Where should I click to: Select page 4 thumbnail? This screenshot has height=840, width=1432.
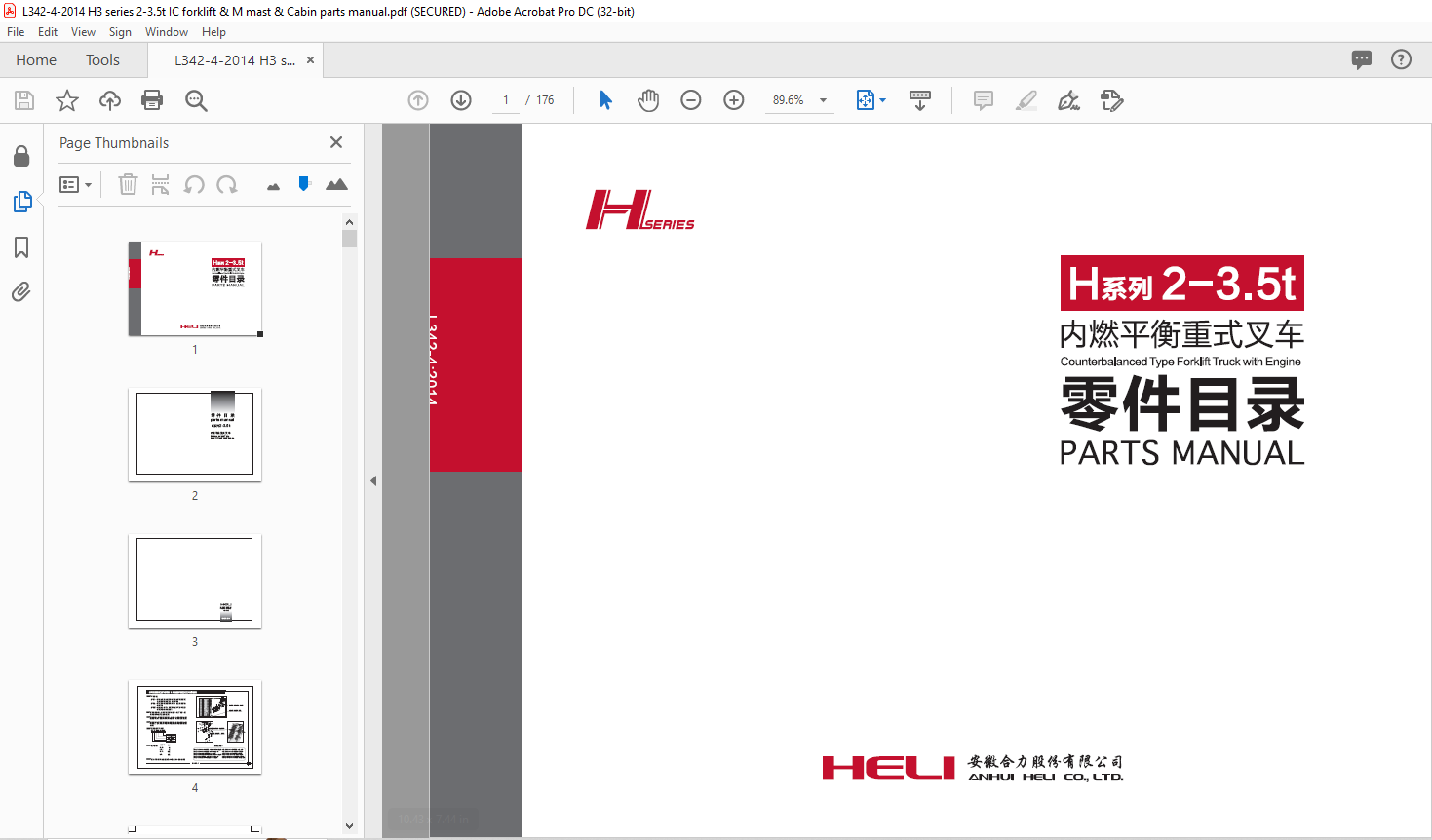pos(195,727)
